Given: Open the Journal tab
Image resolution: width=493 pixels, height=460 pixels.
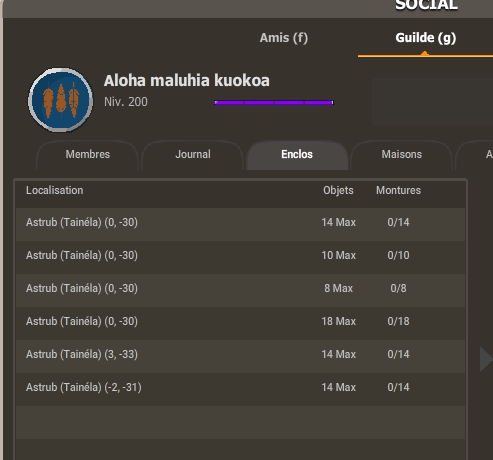Looking at the screenshot, I should click(x=193, y=154).
